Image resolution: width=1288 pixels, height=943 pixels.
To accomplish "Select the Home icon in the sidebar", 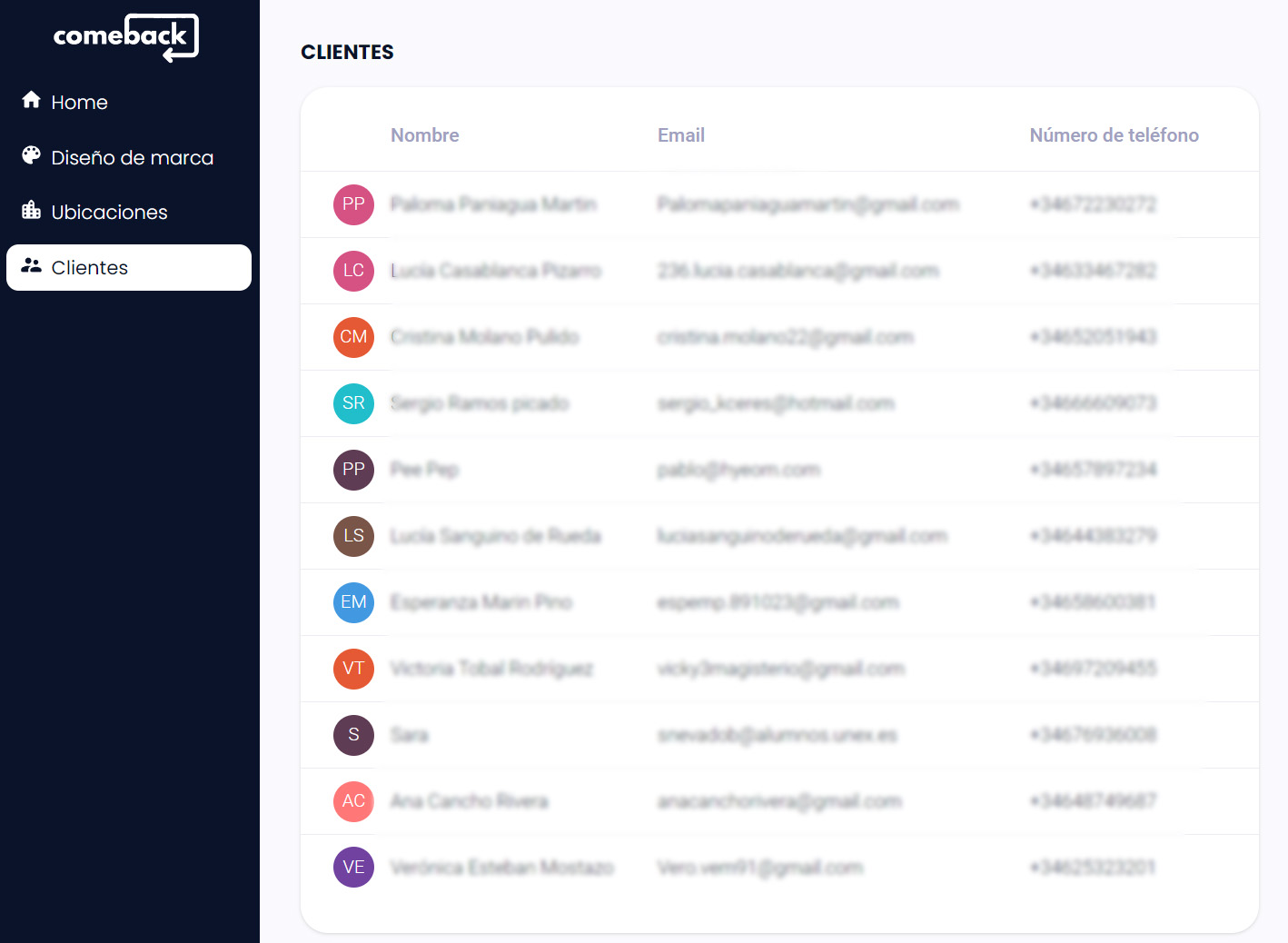I will point(31,100).
